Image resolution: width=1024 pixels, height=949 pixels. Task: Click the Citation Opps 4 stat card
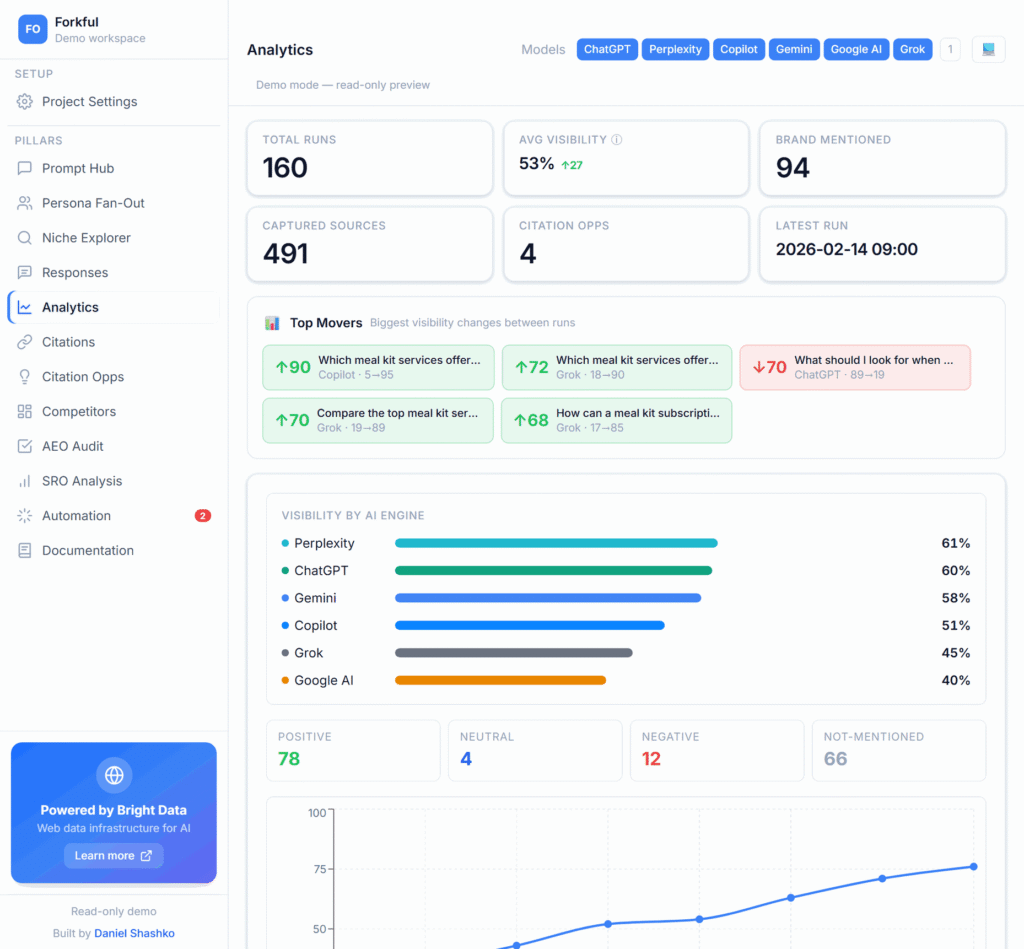(626, 244)
